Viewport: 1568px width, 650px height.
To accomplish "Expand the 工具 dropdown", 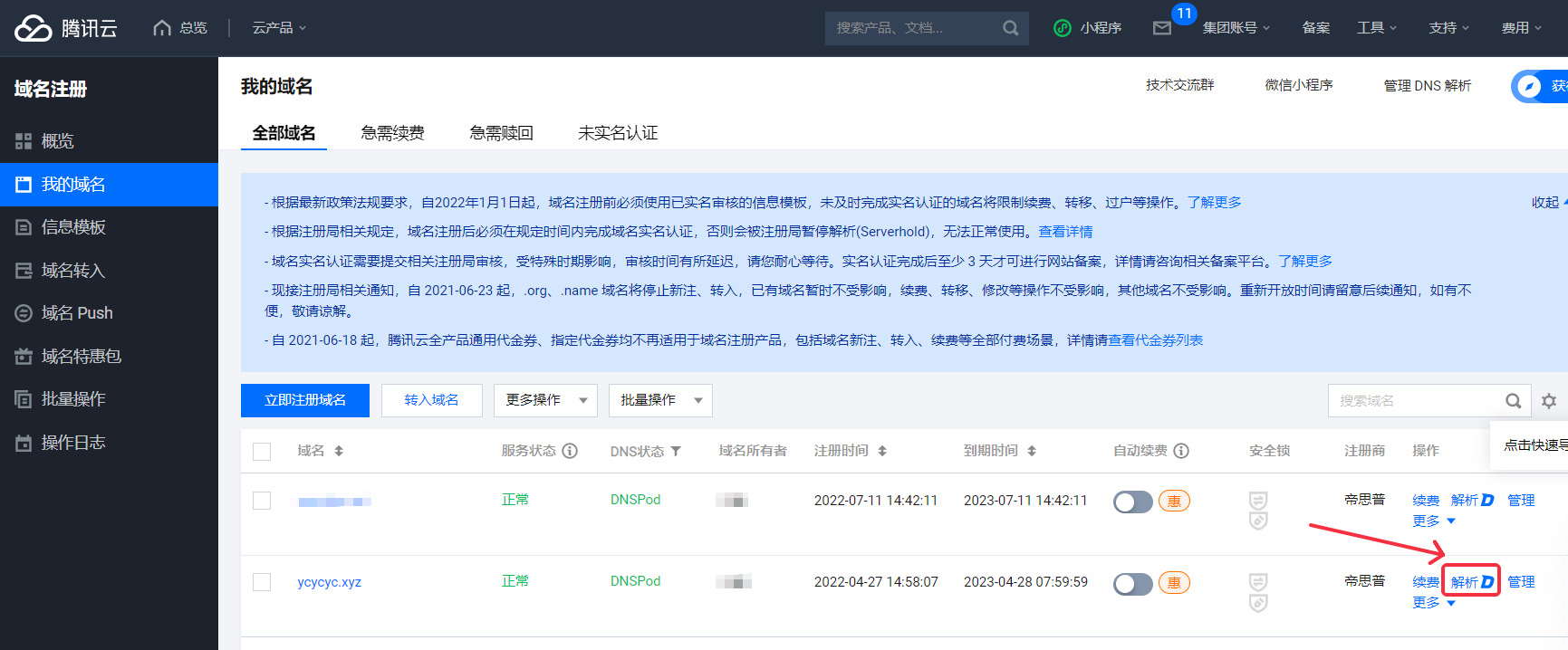I will pos(1377,28).
